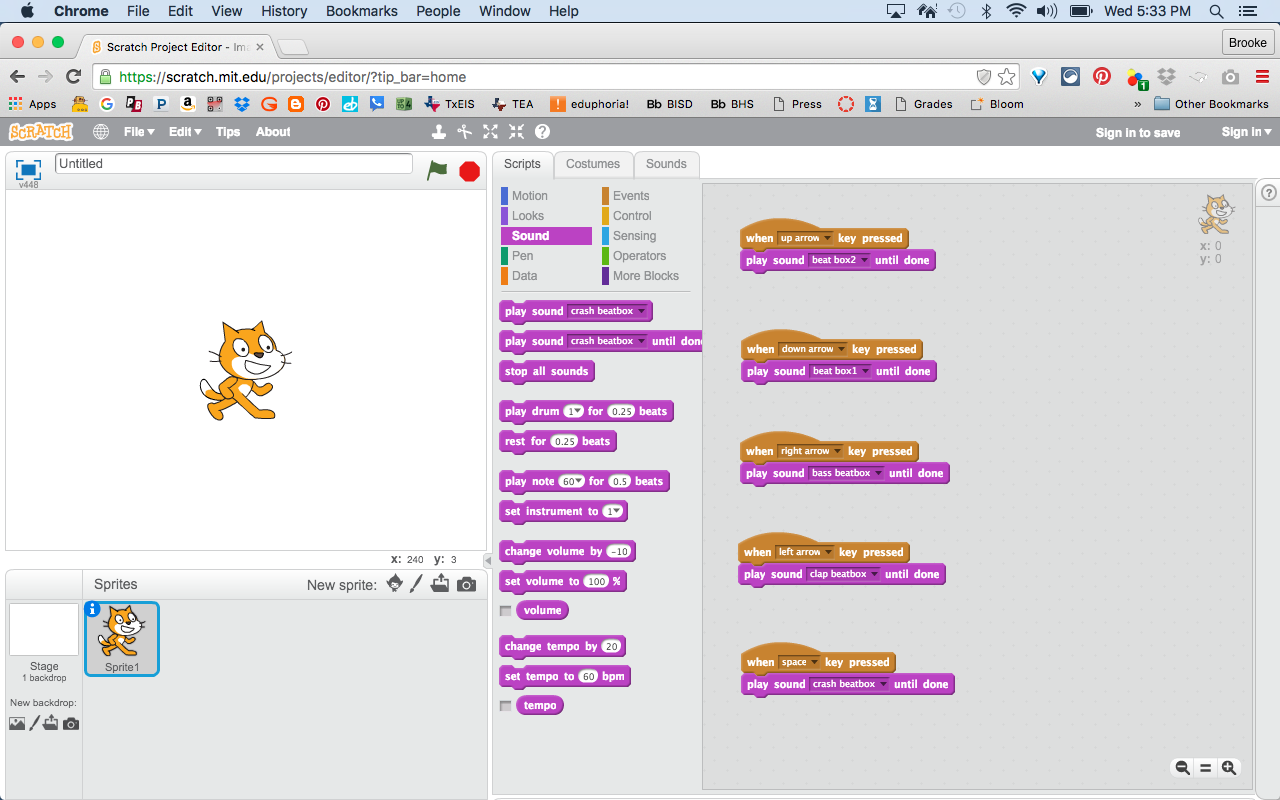Viewport: 1280px width, 800px height.
Task: Reload the Scratch page
Action: [73, 77]
